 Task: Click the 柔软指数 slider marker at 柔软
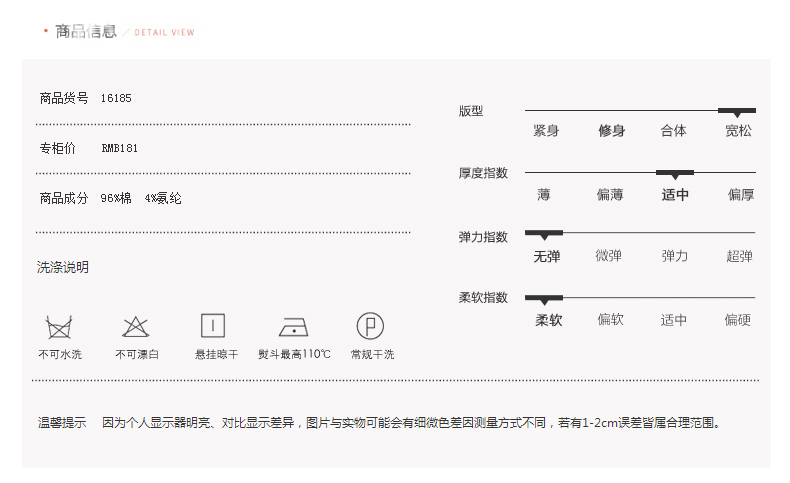(544, 299)
